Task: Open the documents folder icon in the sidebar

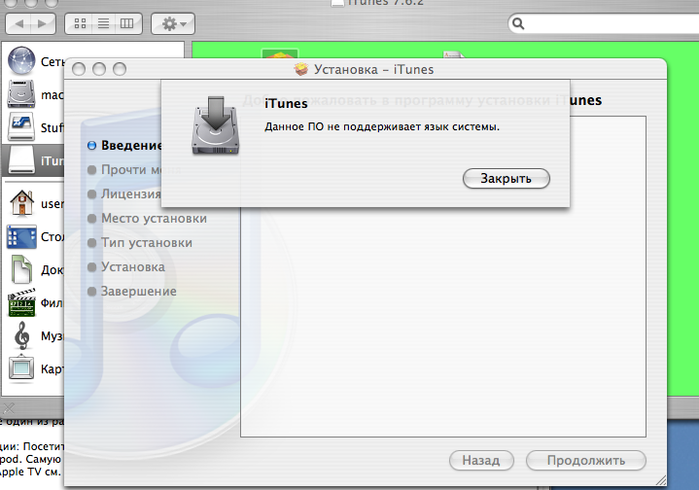Action: pyautogui.click(x=21, y=269)
